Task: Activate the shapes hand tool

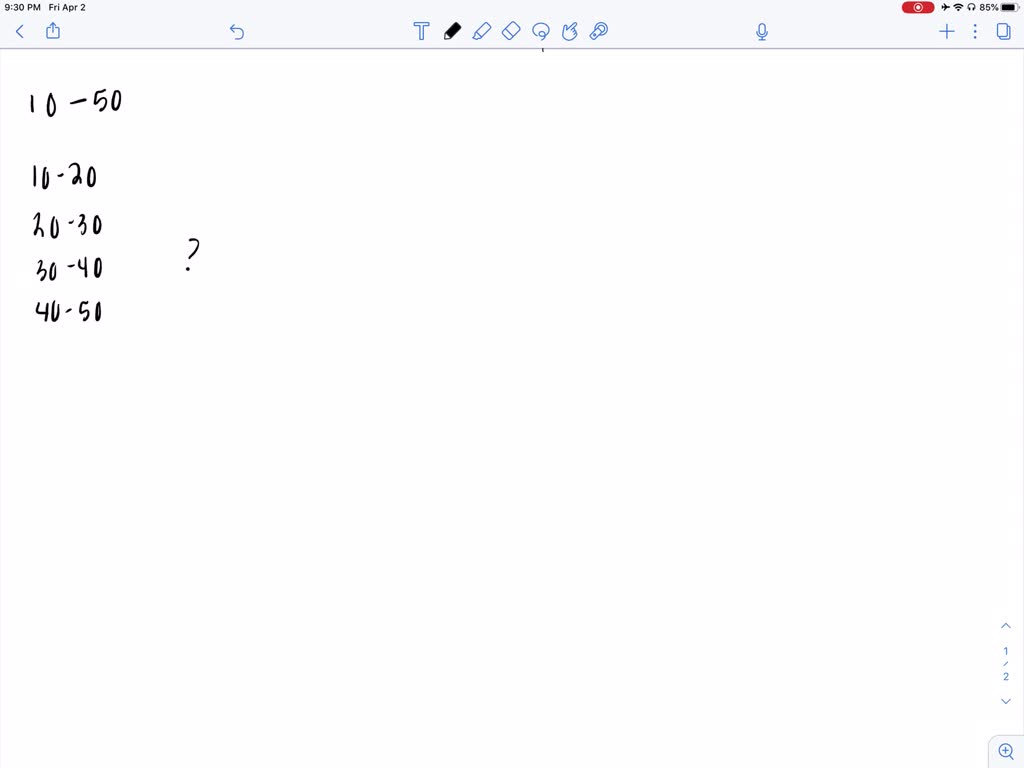Action: (569, 31)
